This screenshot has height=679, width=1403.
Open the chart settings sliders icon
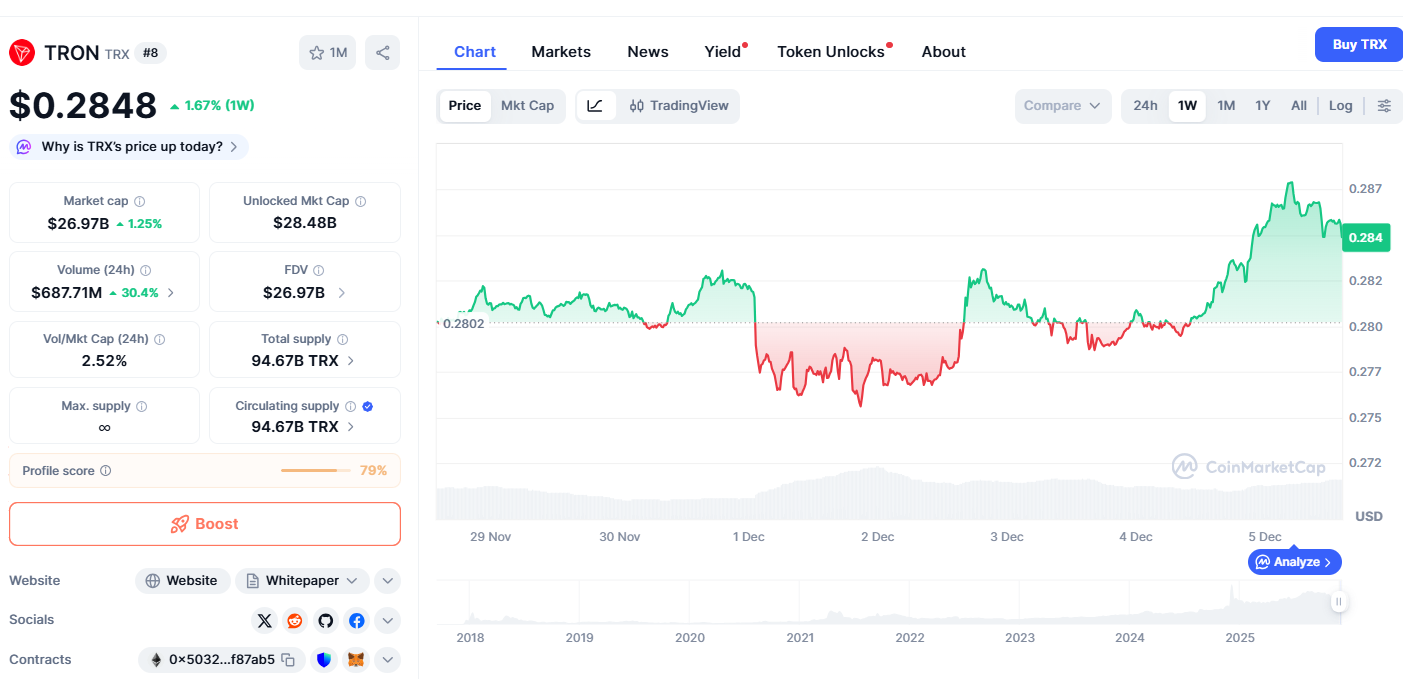[1384, 106]
